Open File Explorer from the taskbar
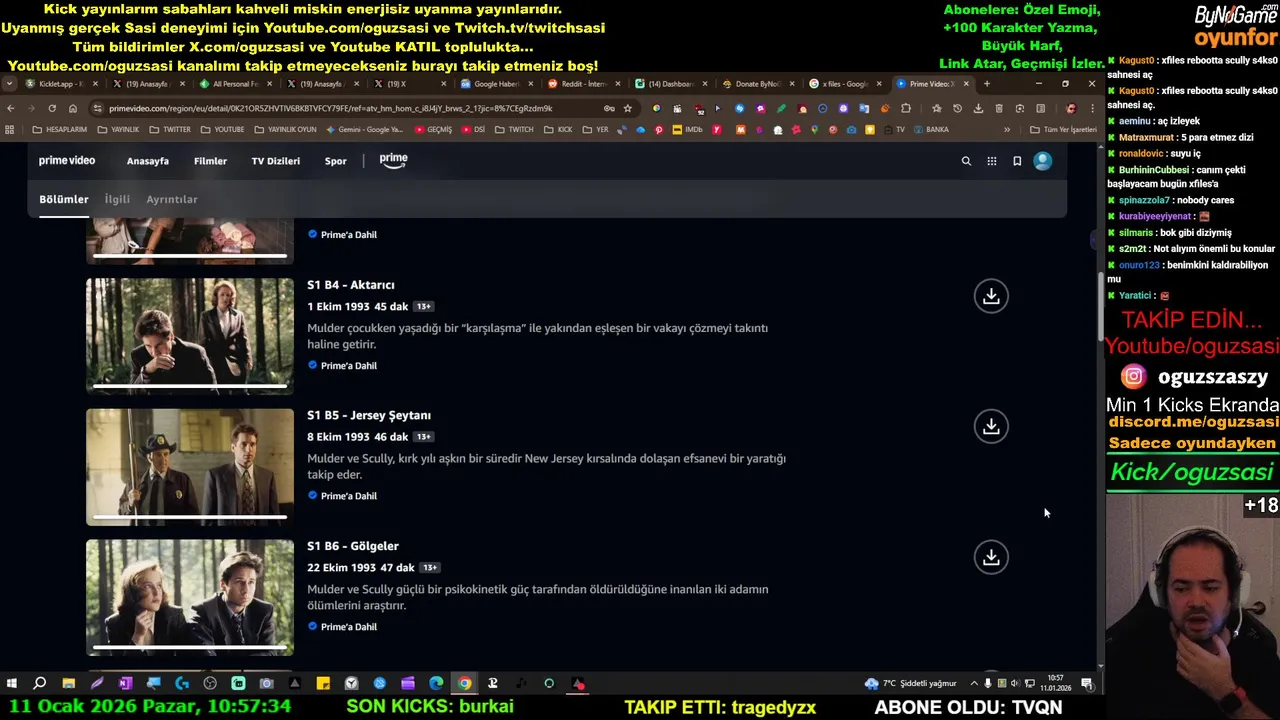Screen dimensions: 1280x720 (68, 683)
